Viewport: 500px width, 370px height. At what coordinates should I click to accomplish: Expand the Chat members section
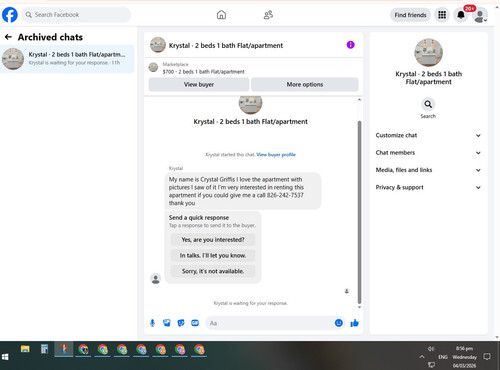pyautogui.click(x=428, y=153)
